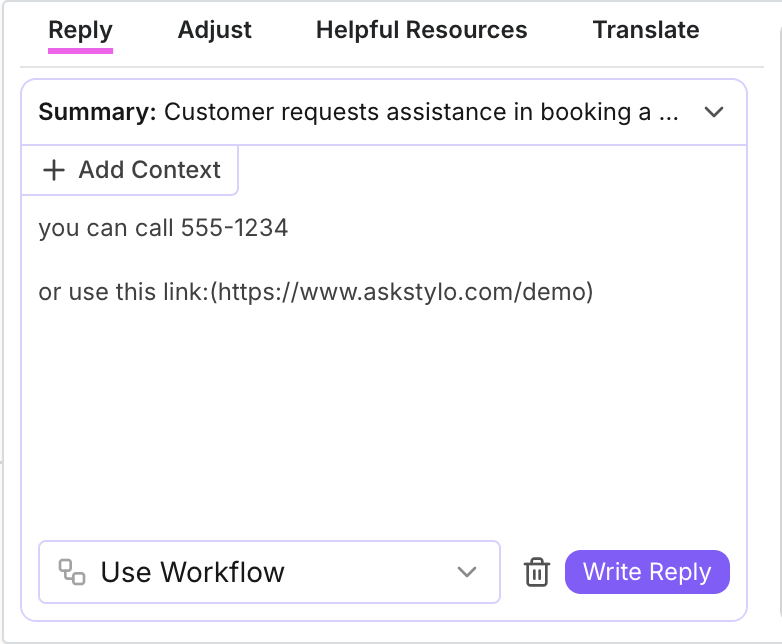Switch to the Reply tab
Screen dimensions: 782x644
[x=80, y=30]
